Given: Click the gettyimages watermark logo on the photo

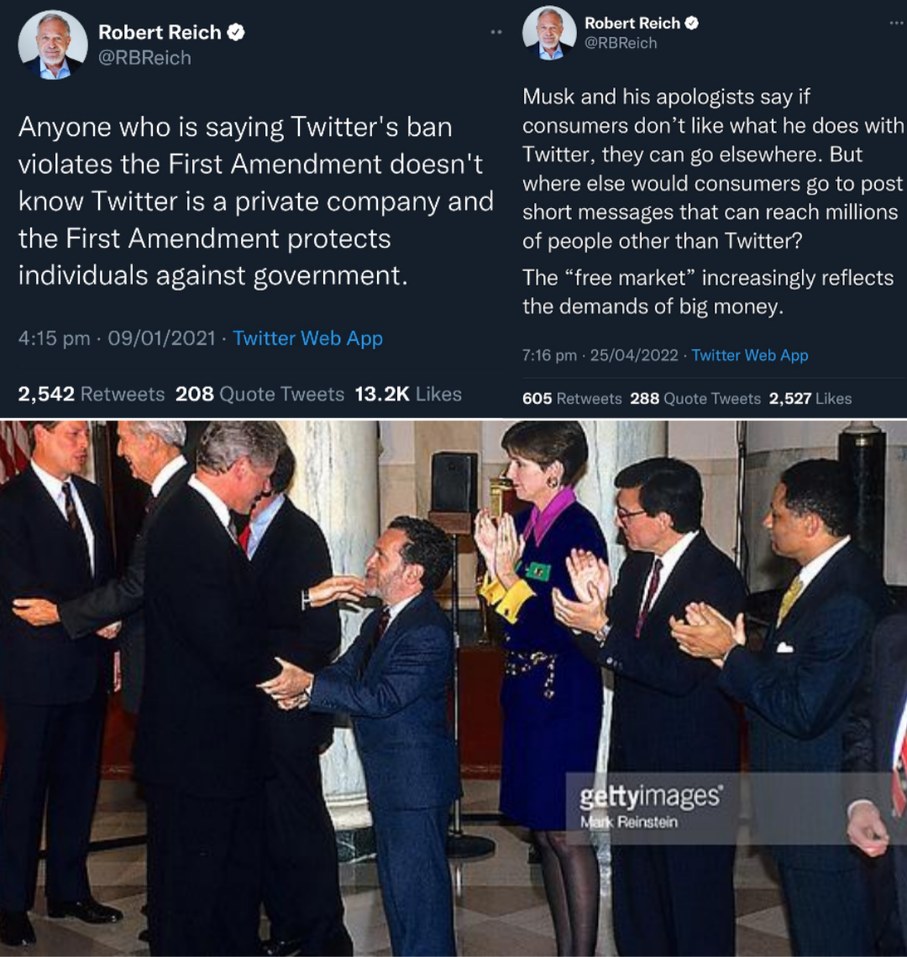Looking at the screenshot, I should click(650, 797).
